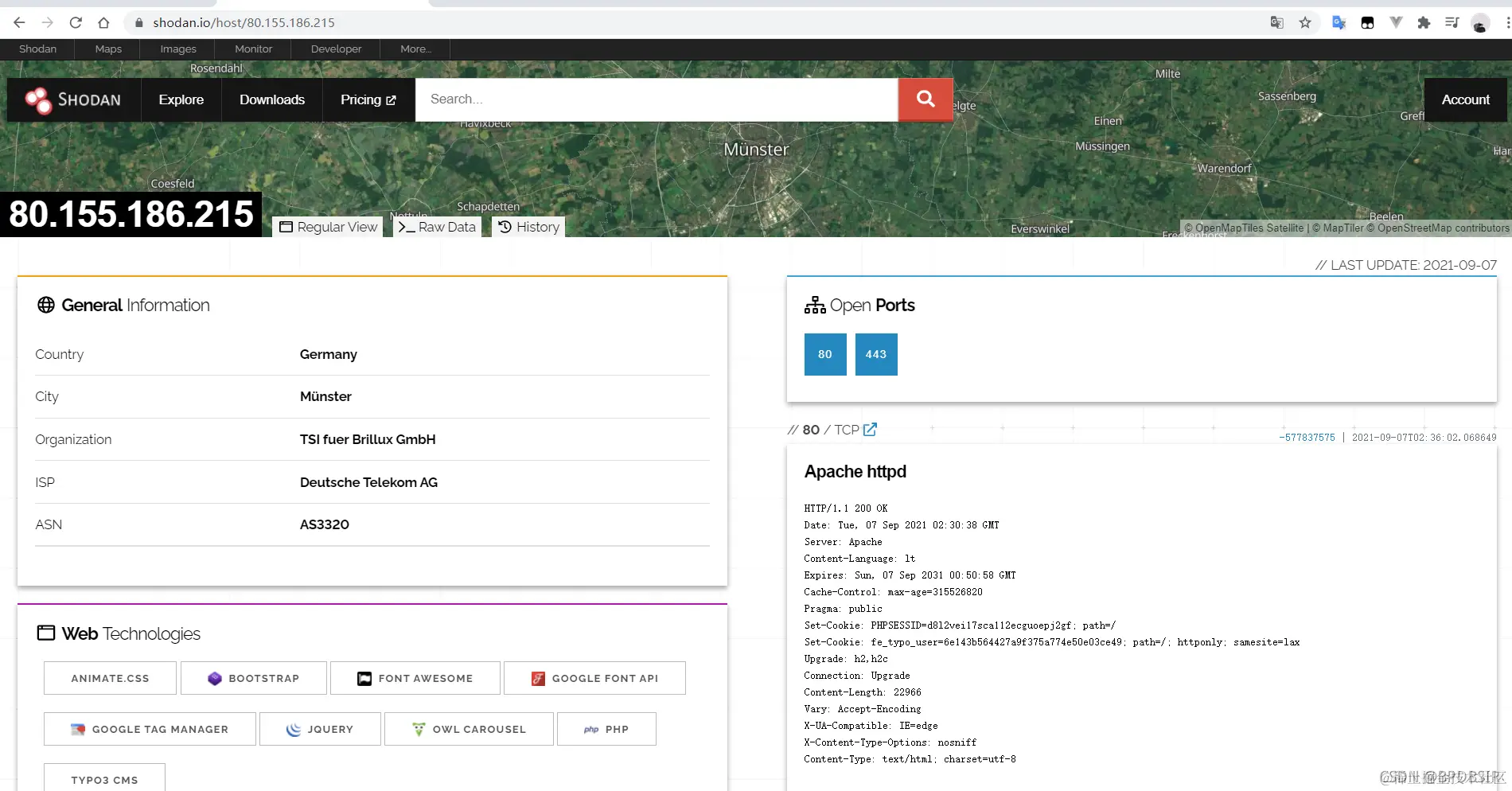
Task: Click the jQuery technology icon
Action: point(294,729)
